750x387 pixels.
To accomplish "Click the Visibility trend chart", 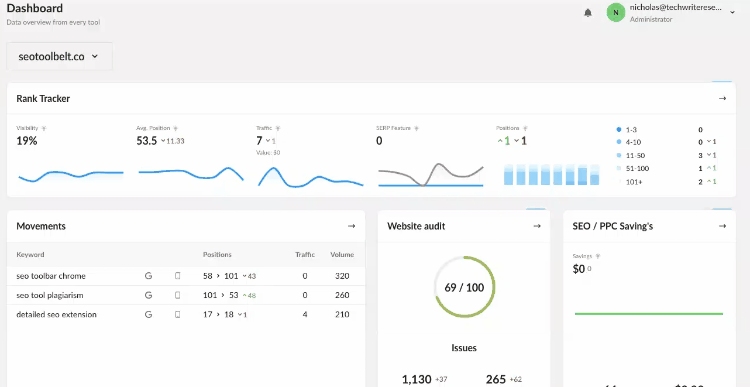I will (x=71, y=176).
